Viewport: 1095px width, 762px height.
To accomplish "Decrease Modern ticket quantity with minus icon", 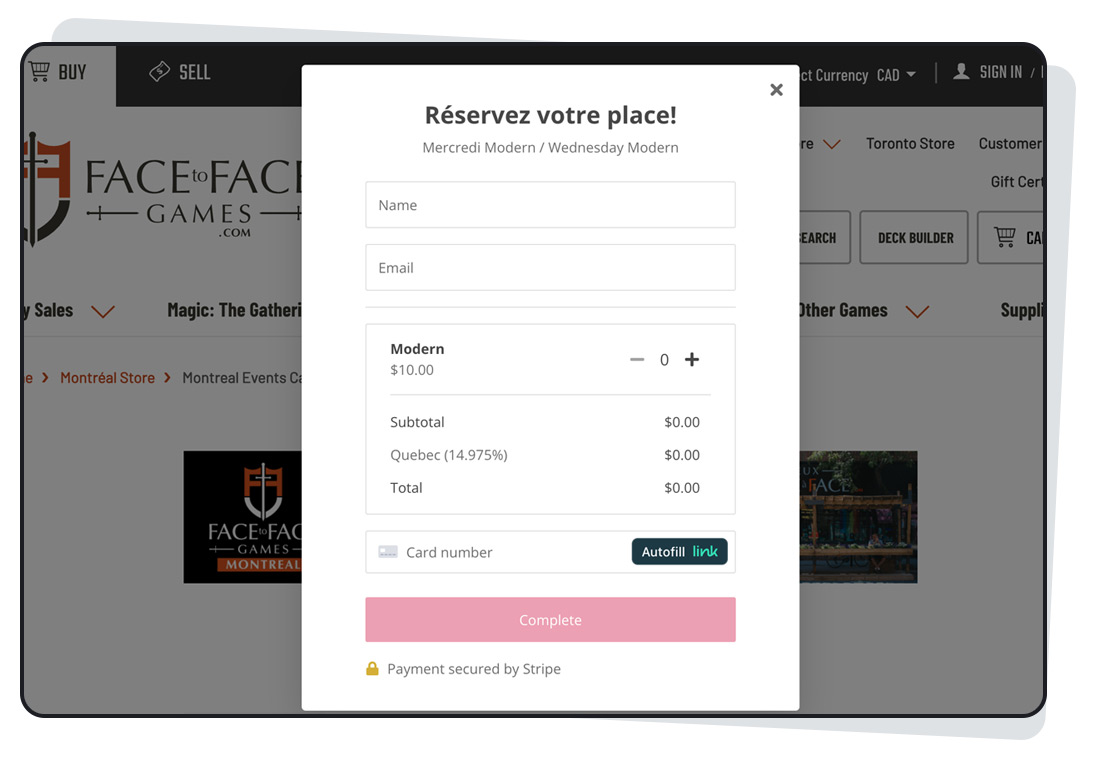I will click(x=637, y=360).
